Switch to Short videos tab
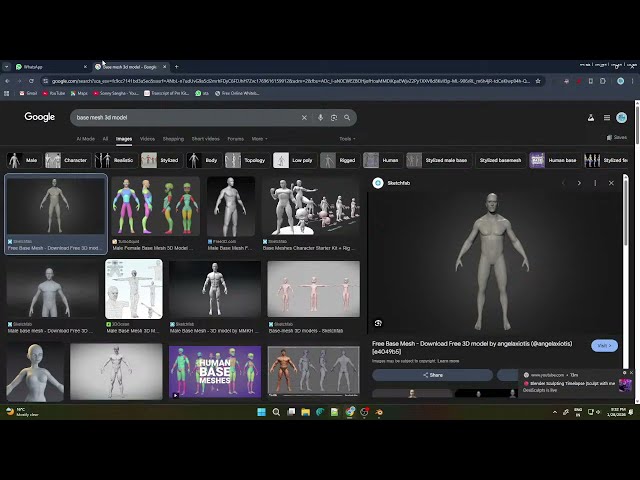Viewport: 640px width, 480px height. [x=206, y=139]
